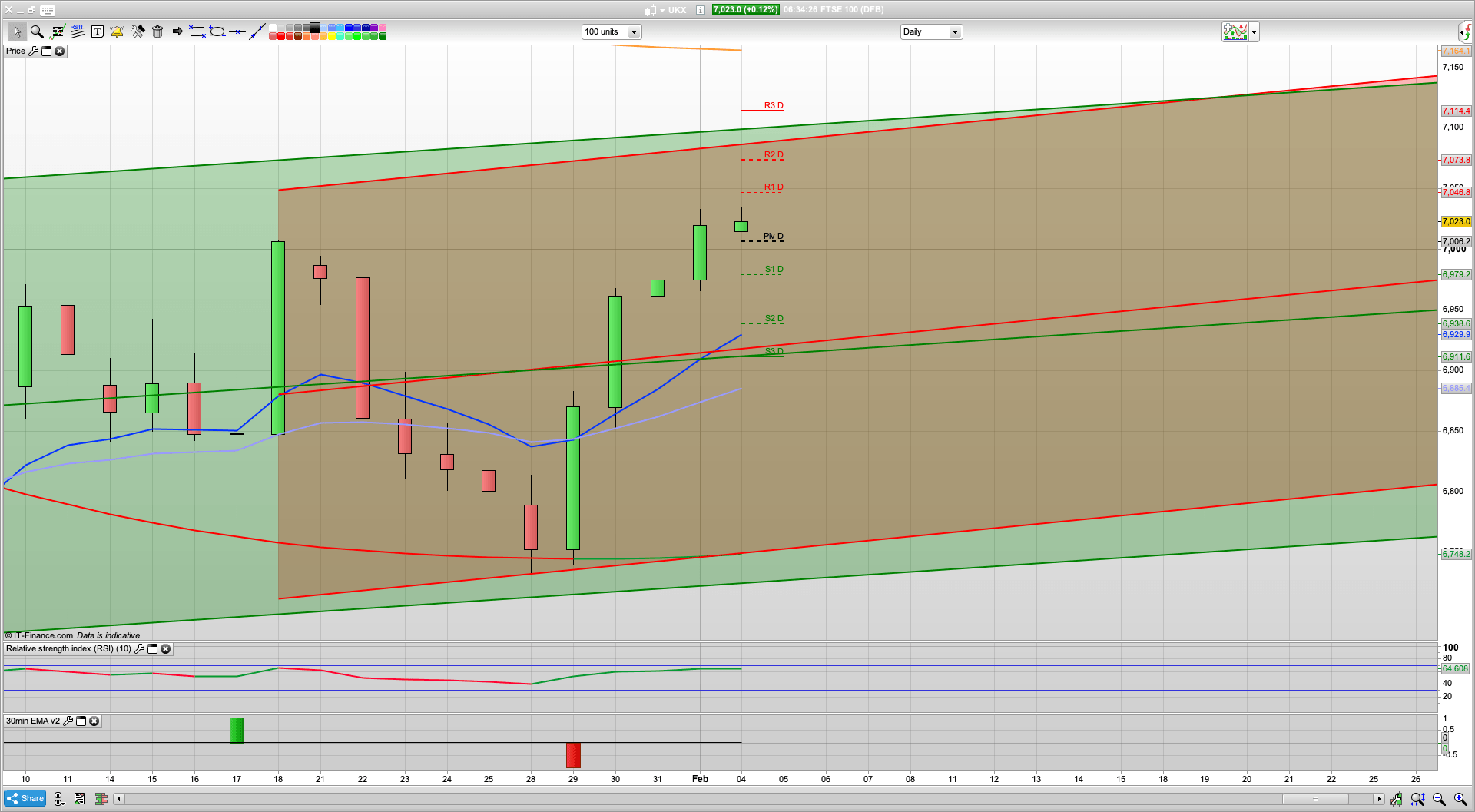Toggle the Price panel window icon
The height and width of the screenshot is (812, 1475).
tap(46, 51)
